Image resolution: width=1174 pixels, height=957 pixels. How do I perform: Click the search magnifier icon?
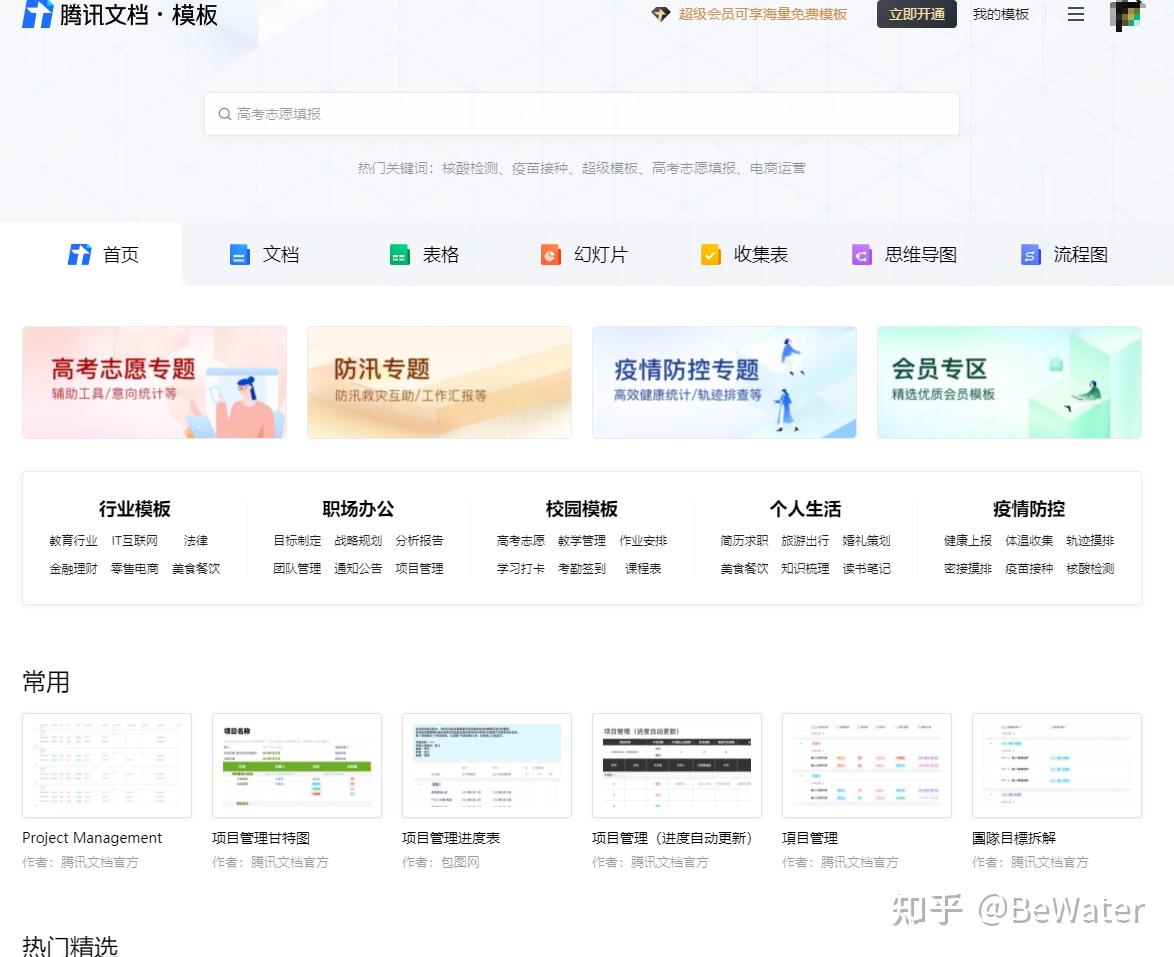click(225, 114)
